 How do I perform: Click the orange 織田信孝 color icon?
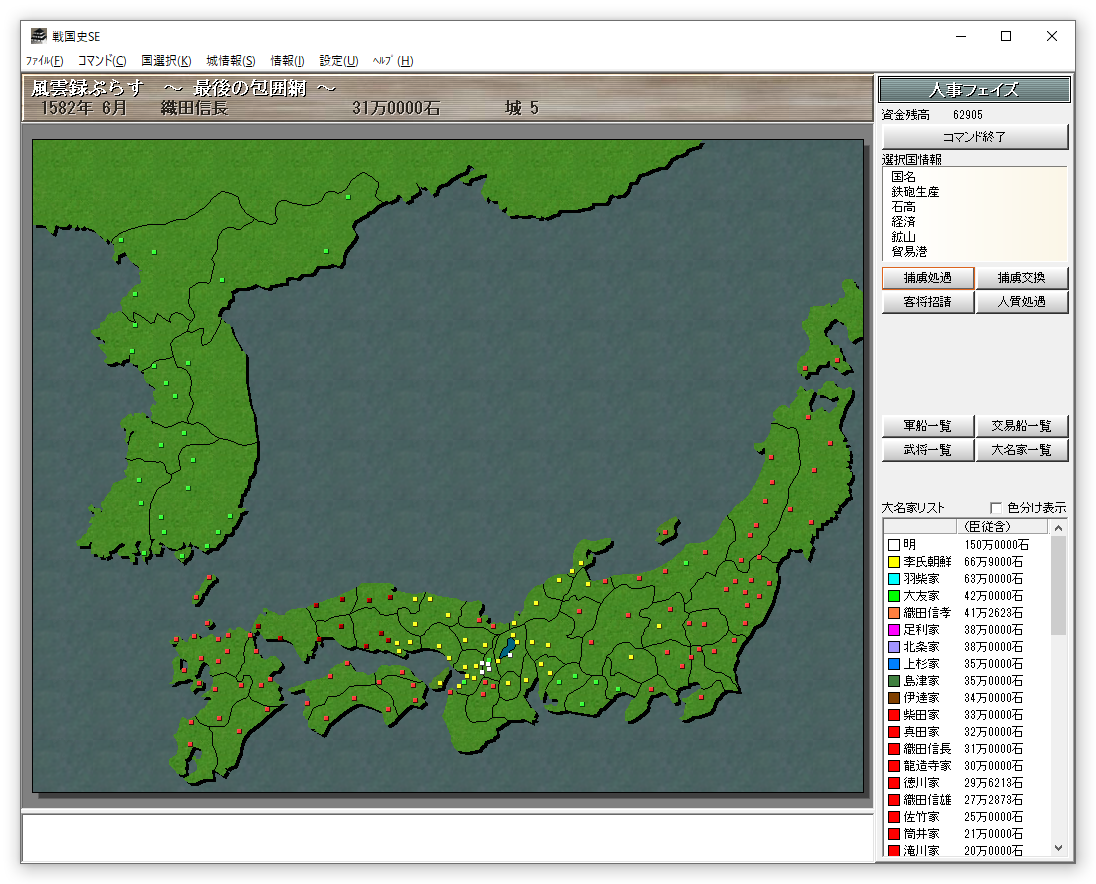click(x=893, y=613)
